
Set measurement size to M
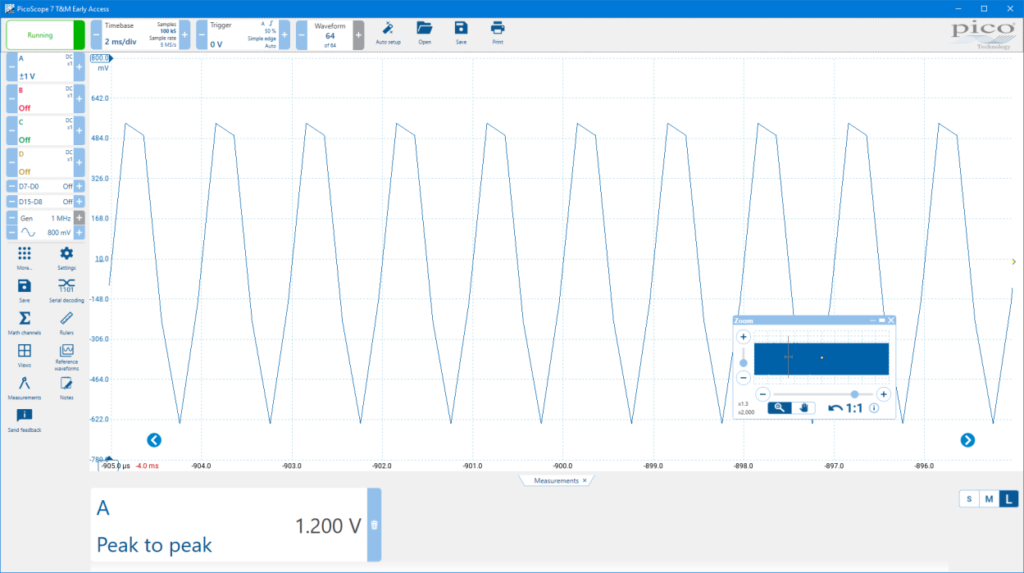(x=989, y=499)
